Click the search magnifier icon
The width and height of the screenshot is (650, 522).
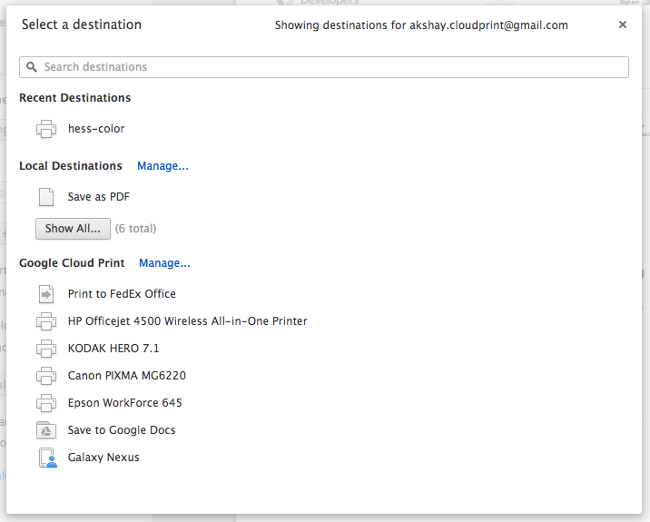pyautogui.click(x=32, y=67)
